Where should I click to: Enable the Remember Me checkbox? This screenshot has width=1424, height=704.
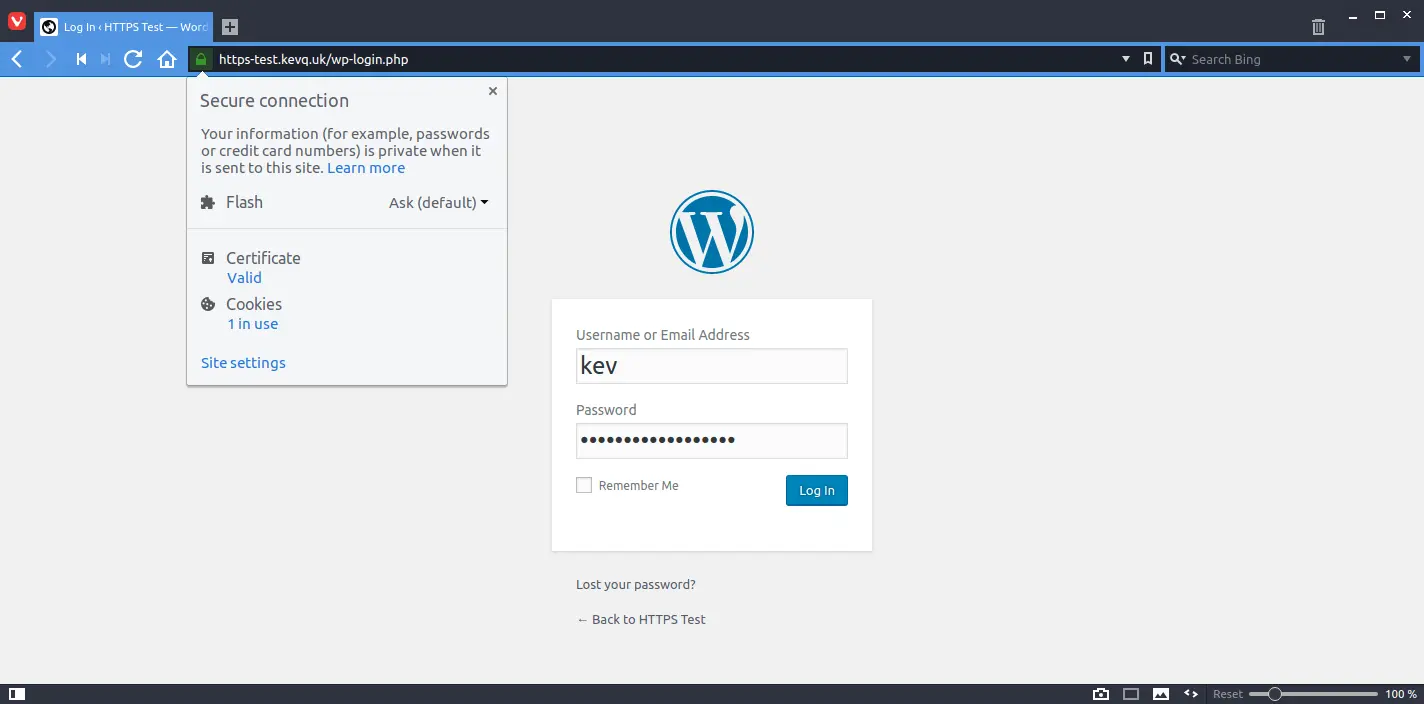pos(584,484)
